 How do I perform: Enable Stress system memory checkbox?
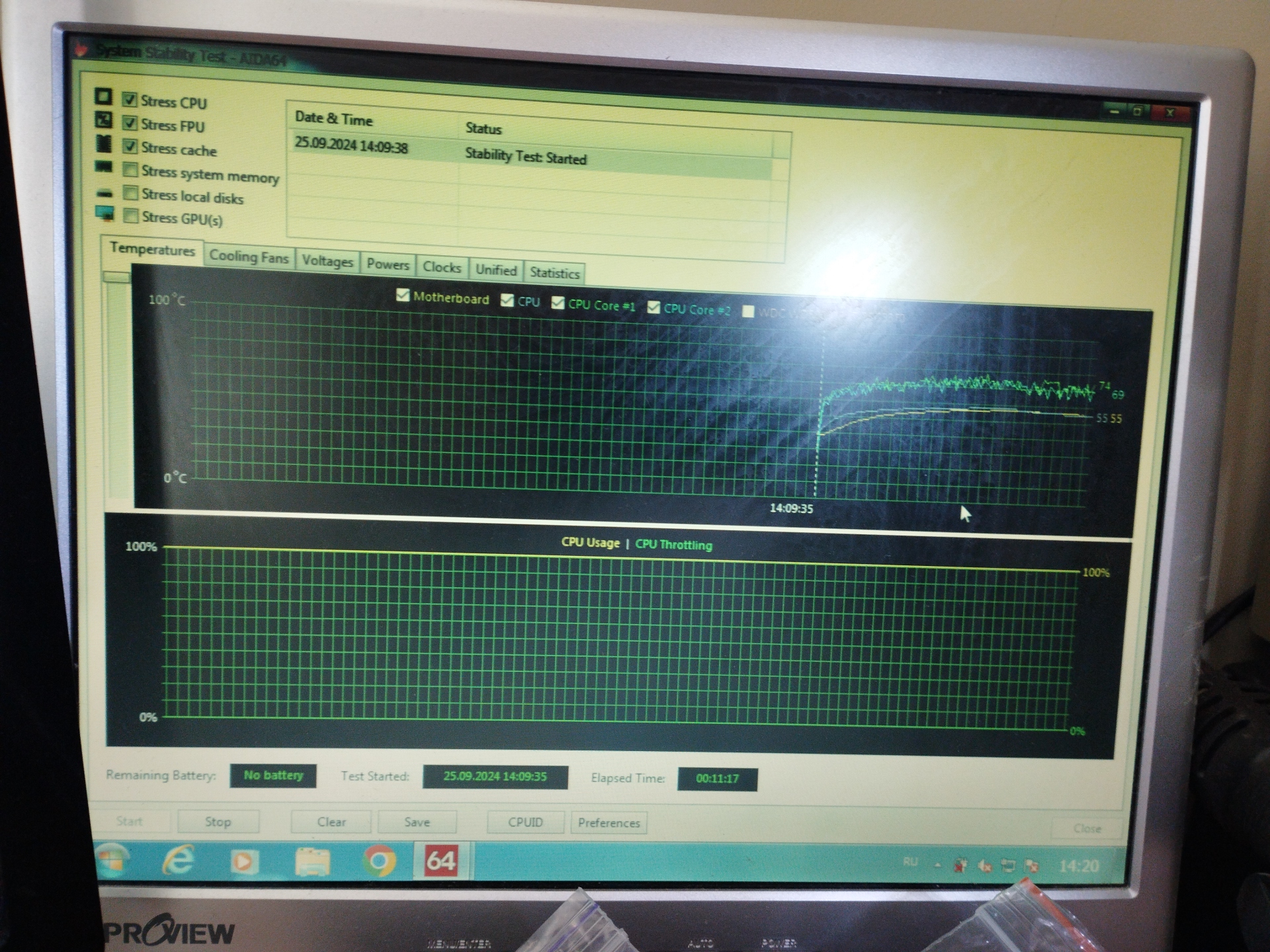tap(130, 171)
